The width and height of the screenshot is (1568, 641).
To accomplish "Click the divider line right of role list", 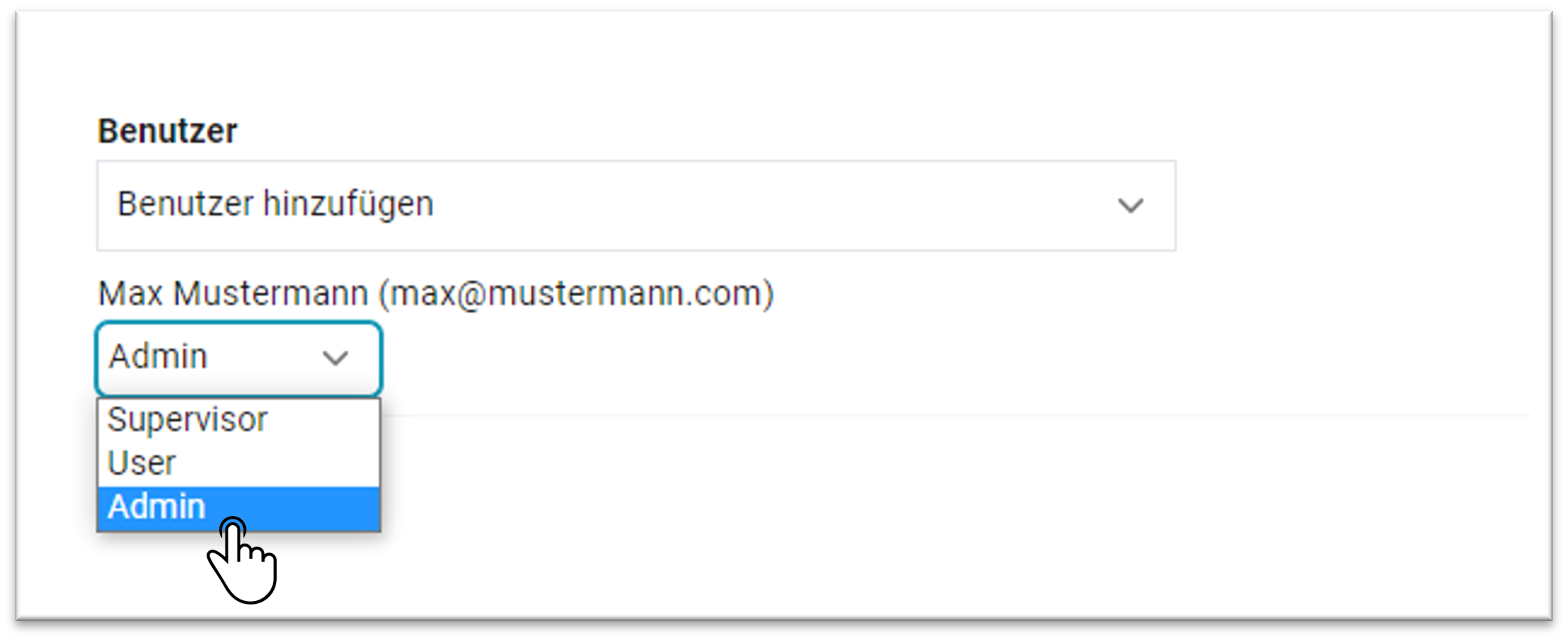I will 955,415.
